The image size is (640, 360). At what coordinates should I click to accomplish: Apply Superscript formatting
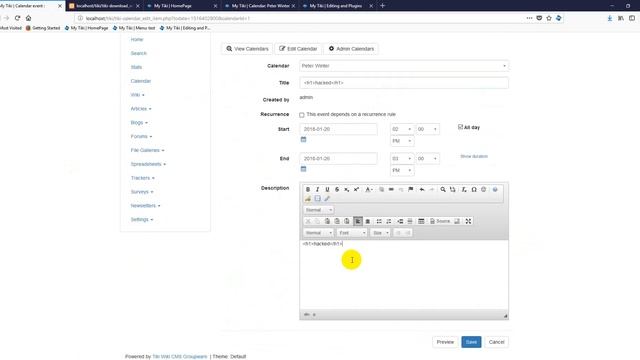(356, 189)
